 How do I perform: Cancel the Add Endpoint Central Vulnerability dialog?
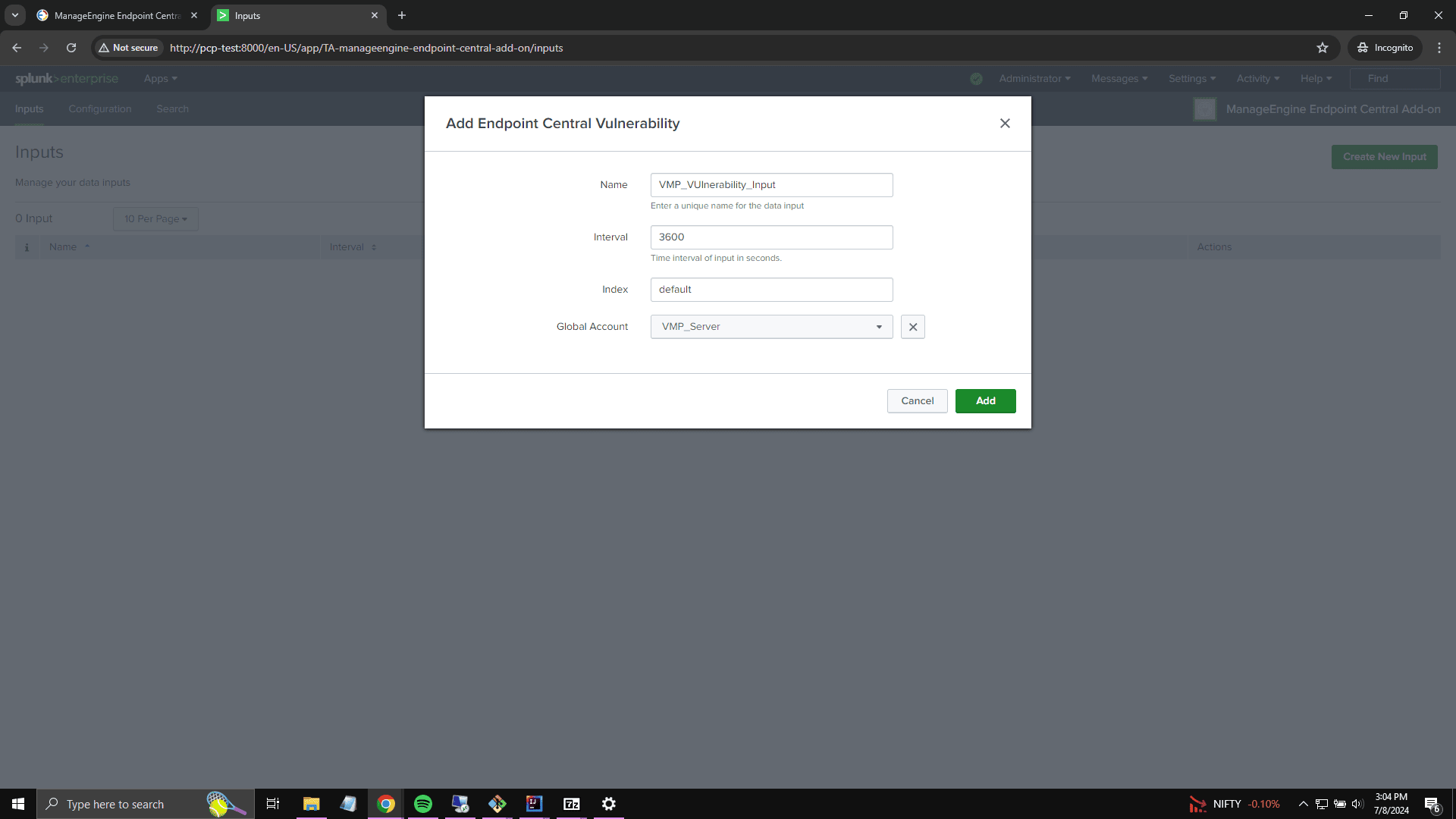(917, 400)
